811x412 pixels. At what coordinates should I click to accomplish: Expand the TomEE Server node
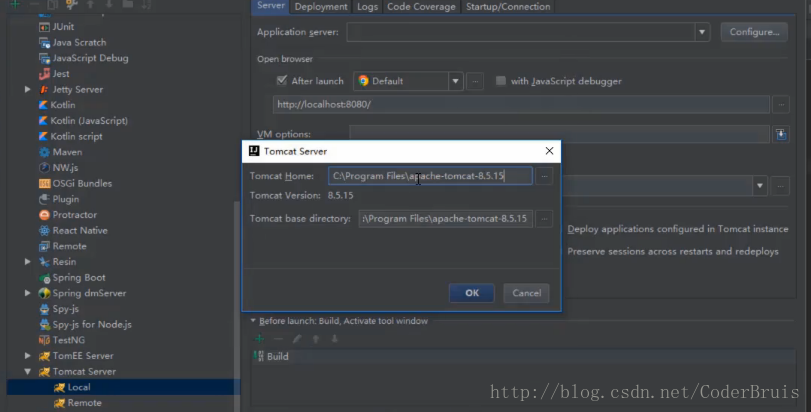(x=27, y=356)
